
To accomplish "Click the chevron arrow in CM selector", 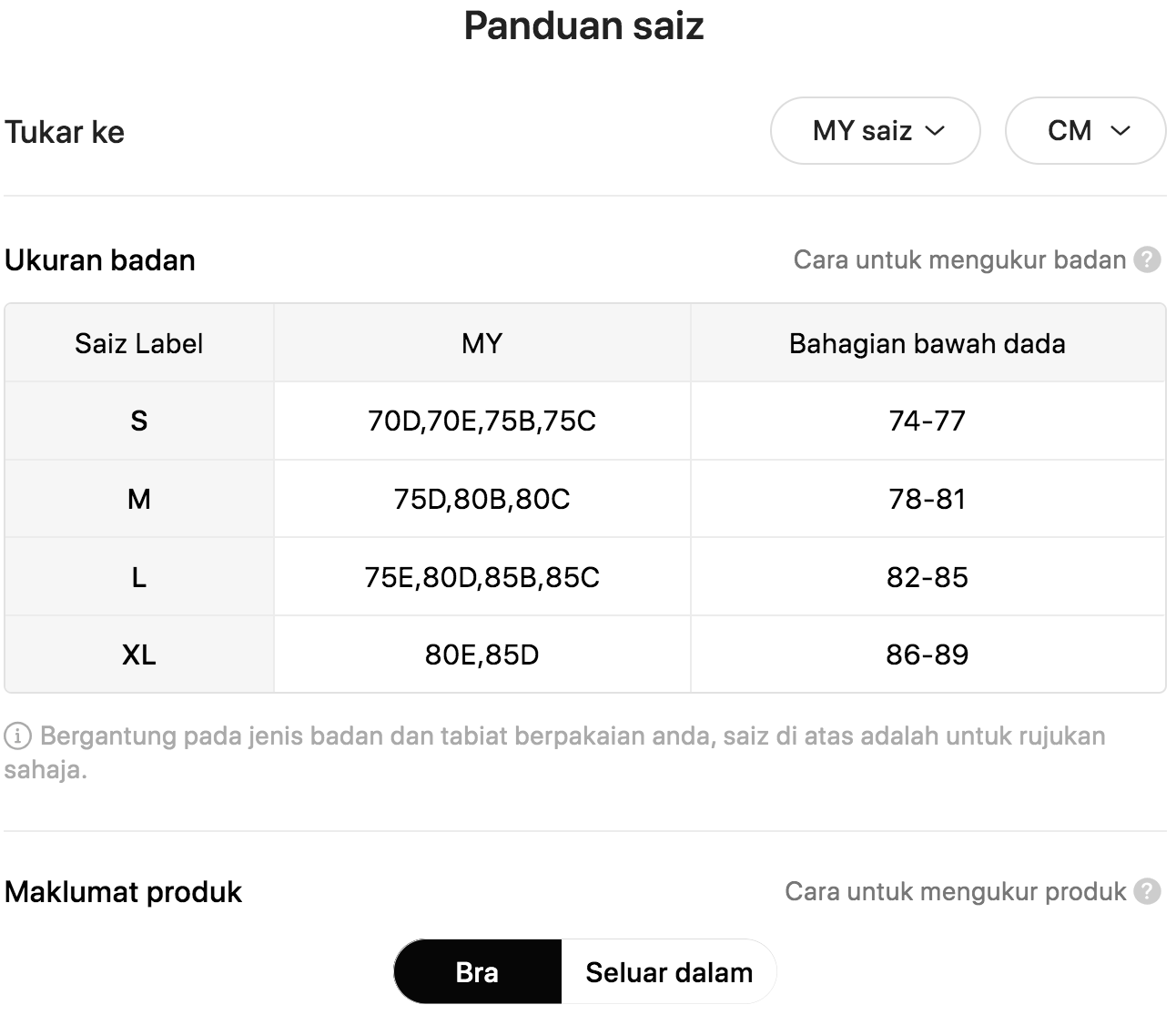I will pyautogui.click(x=1120, y=131).
